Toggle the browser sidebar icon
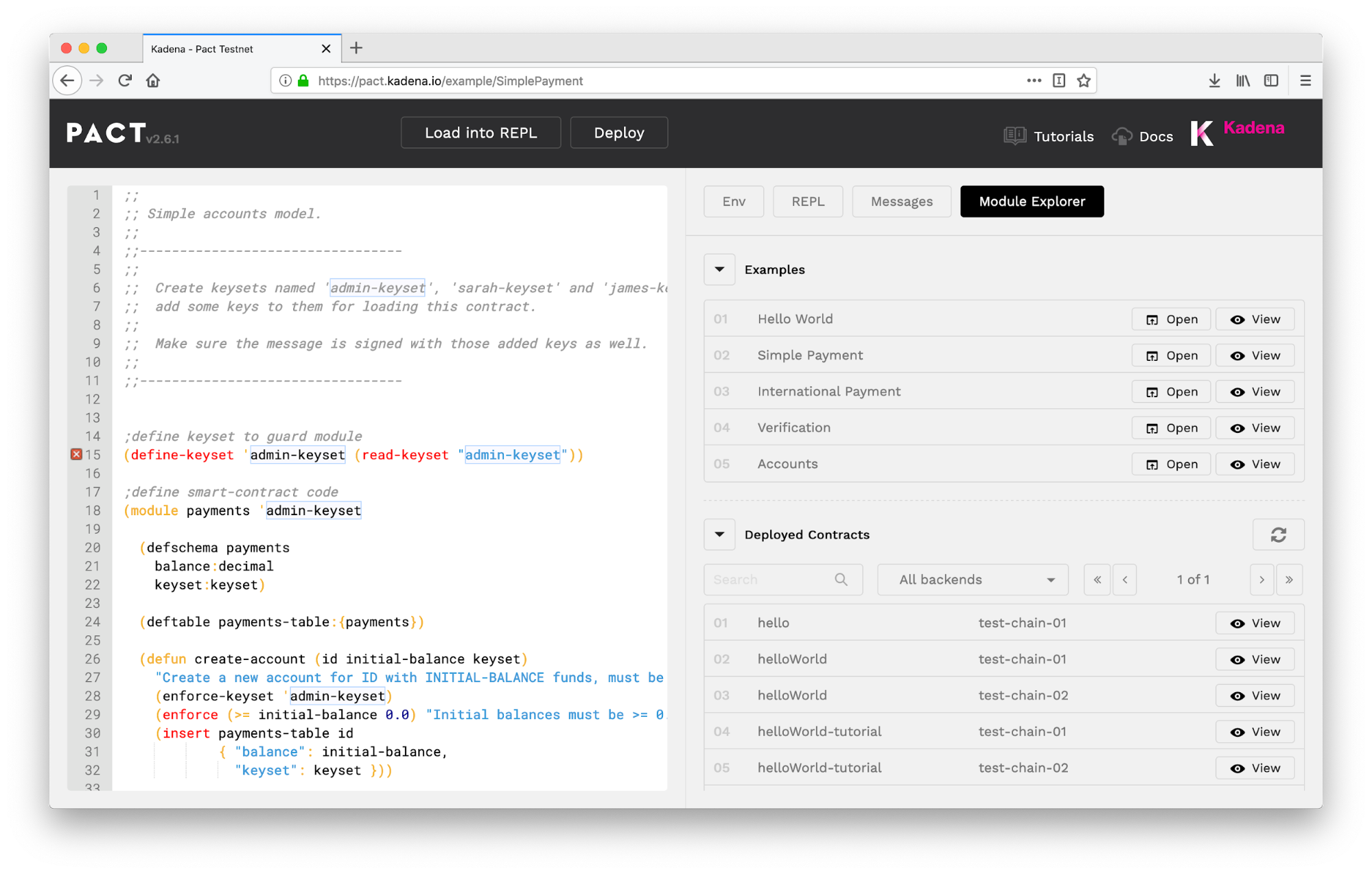 [1271, 80]
